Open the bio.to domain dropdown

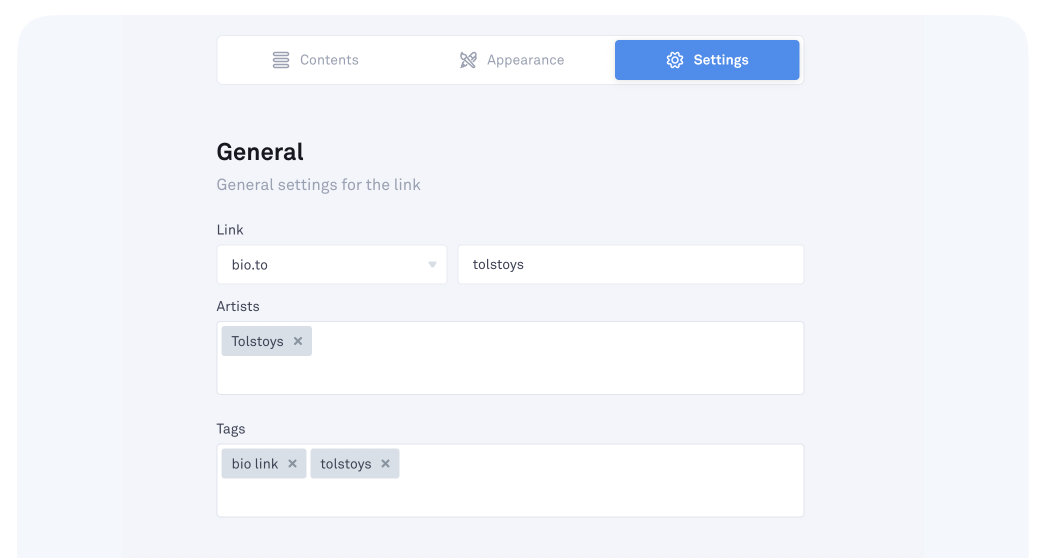click(332, 264)
